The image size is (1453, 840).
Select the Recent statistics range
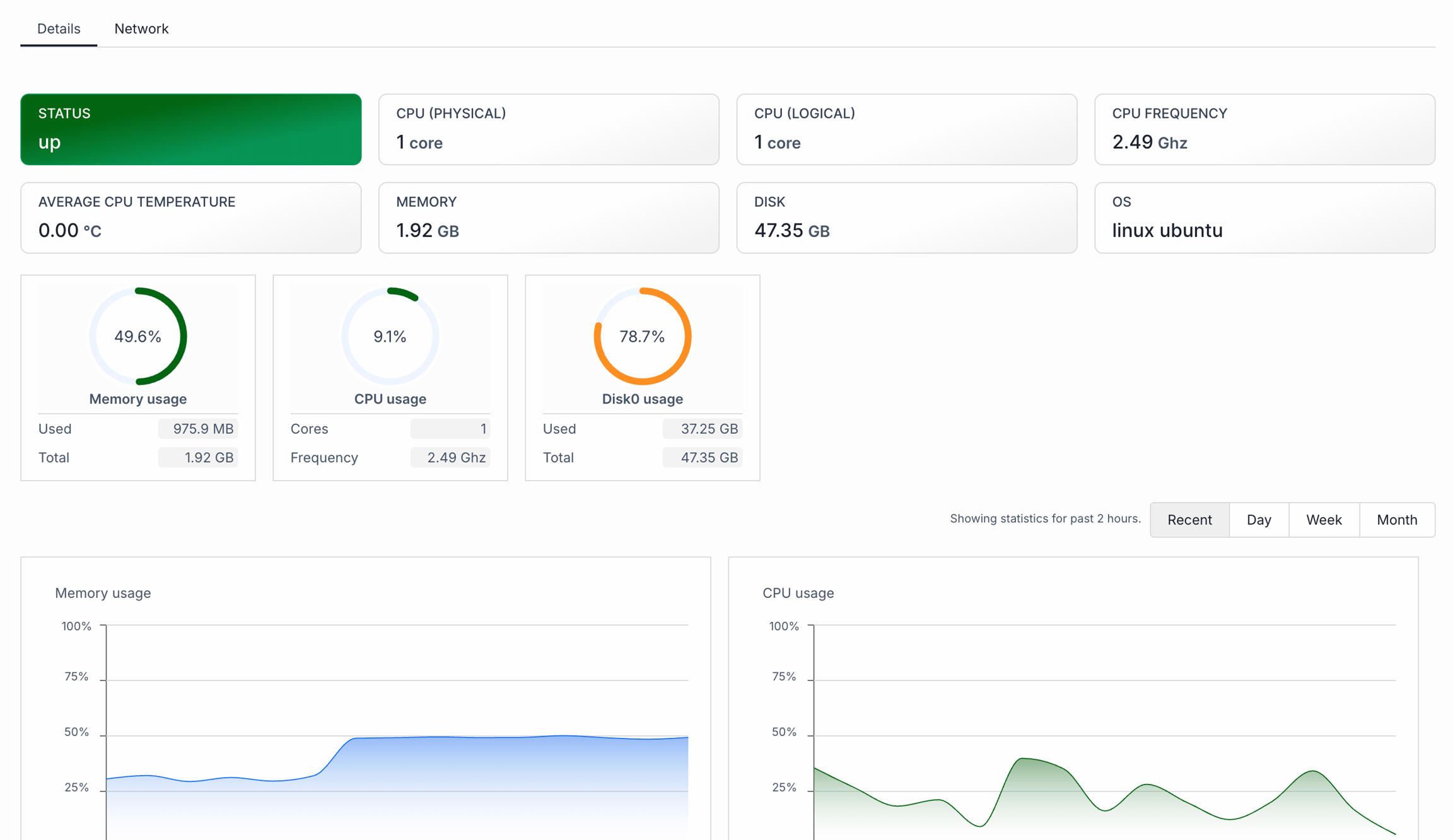tap(1189, 520)
